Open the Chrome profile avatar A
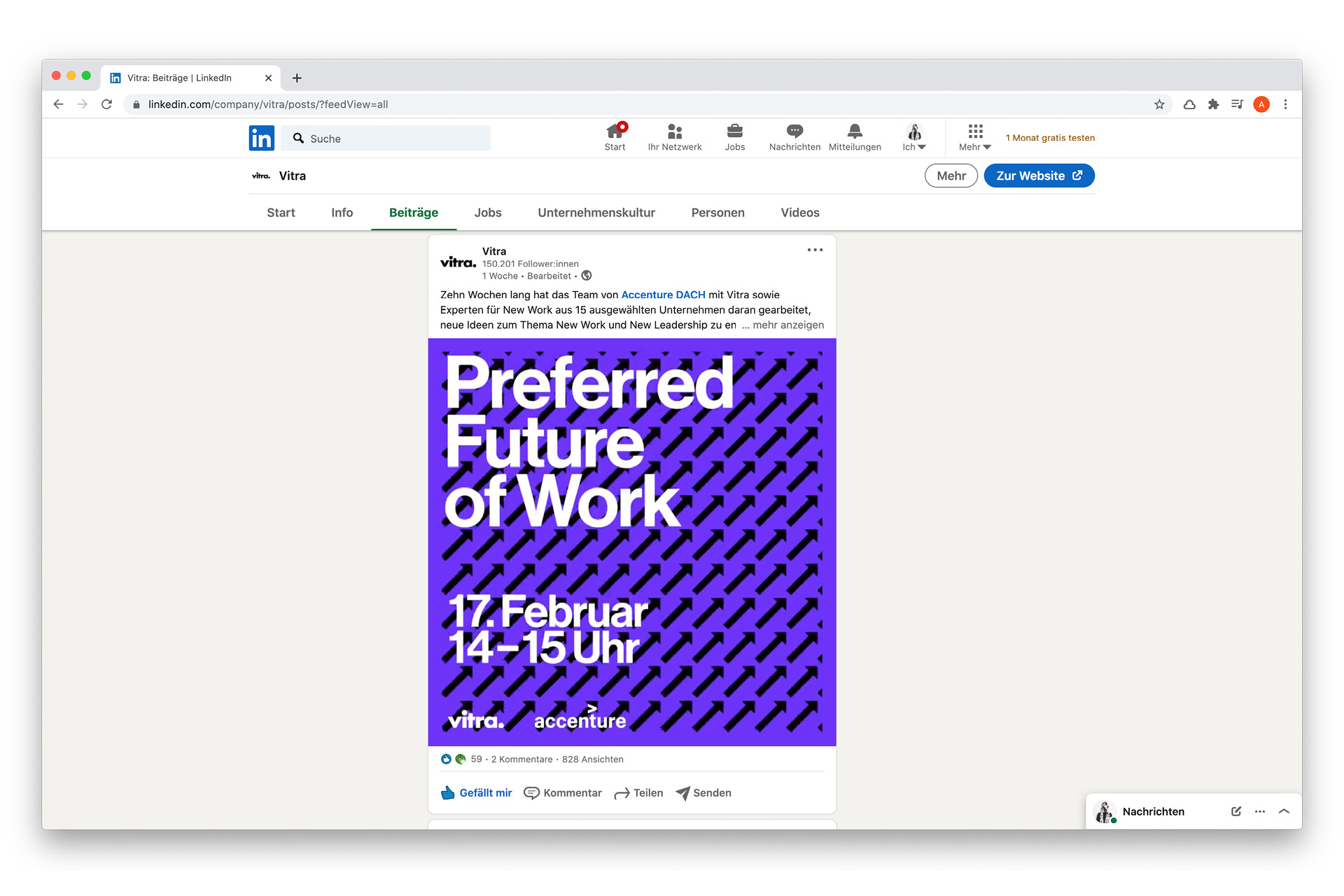 coord(1261,104)
